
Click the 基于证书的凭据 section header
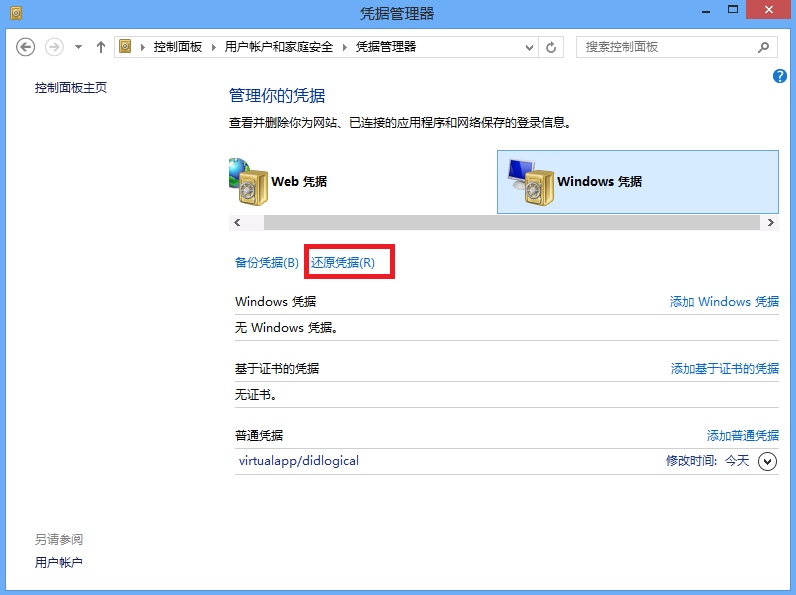[277, 369]
